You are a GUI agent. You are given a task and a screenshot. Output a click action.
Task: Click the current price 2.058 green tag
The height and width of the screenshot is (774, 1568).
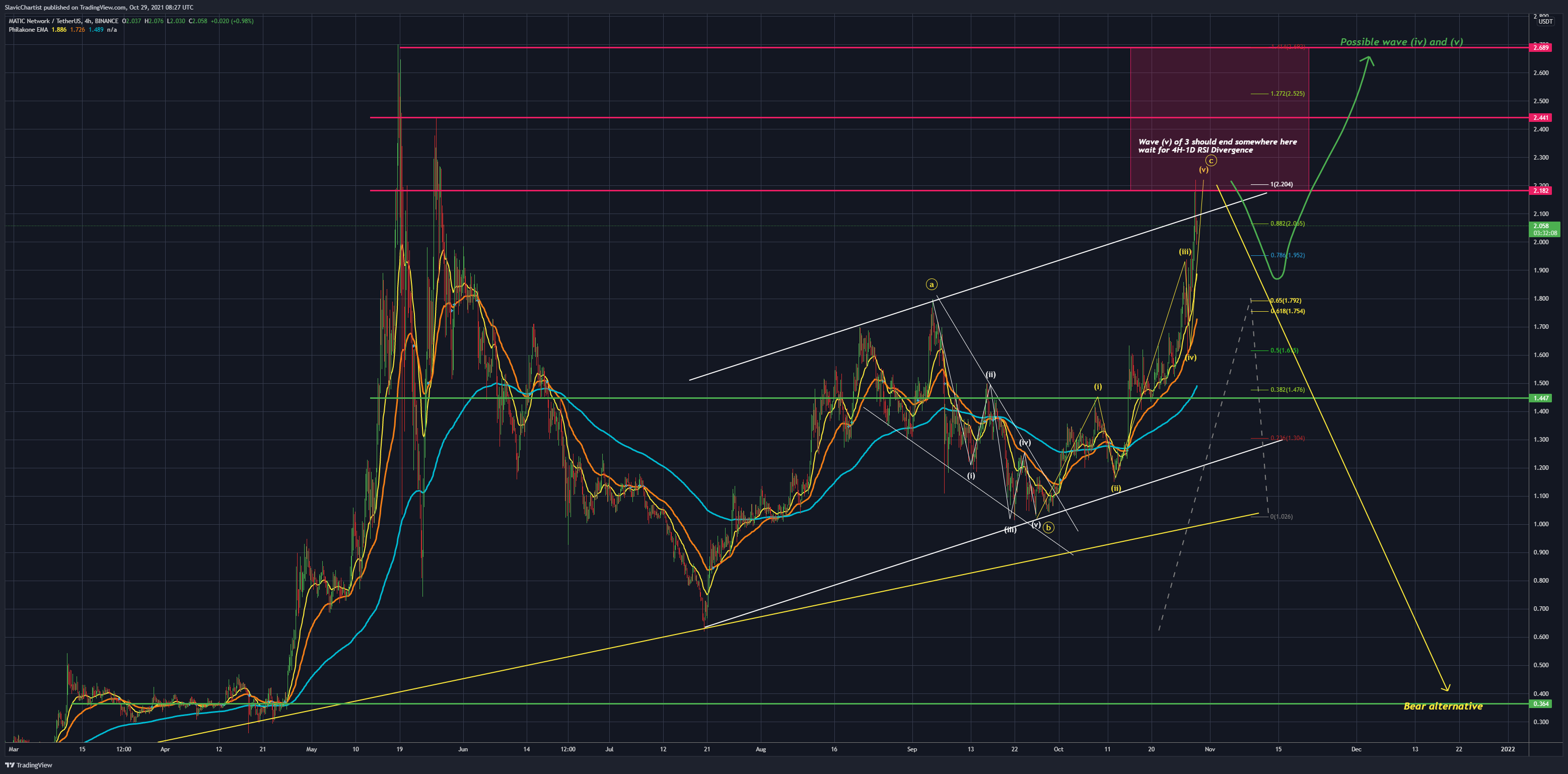click(x=1544, y=229)
